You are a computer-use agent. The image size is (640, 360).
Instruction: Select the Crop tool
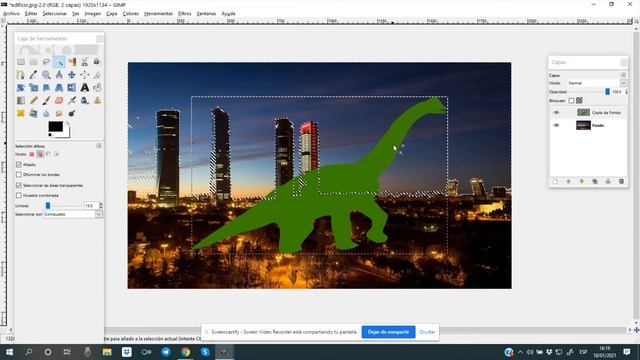click(x=97, y=75)
